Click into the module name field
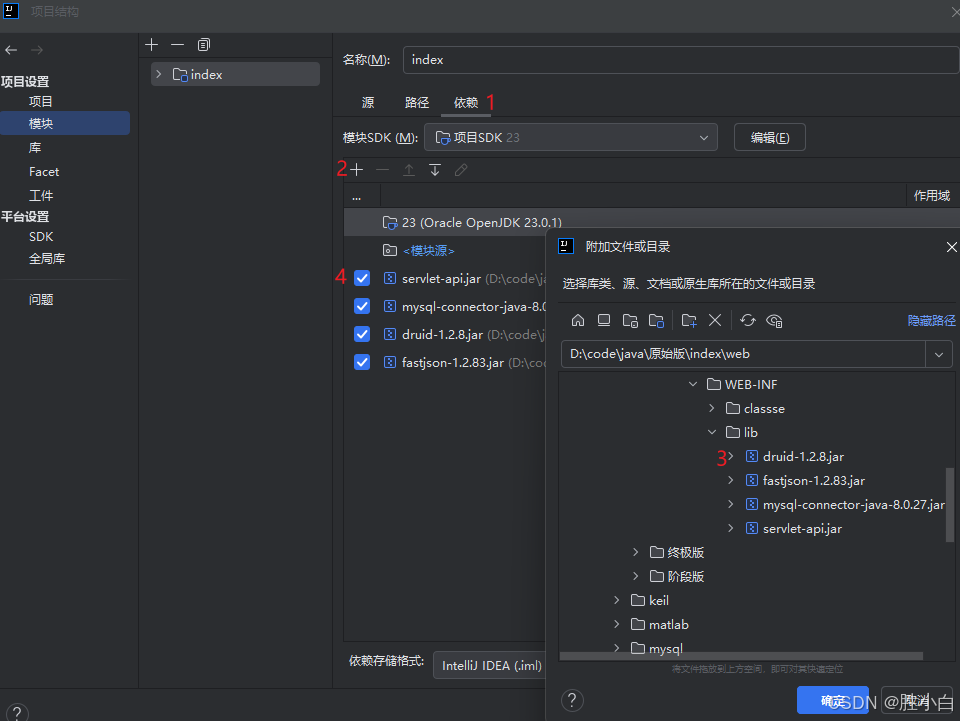The width and height of the screenshot is (960, 721). [x=681, y=60]
